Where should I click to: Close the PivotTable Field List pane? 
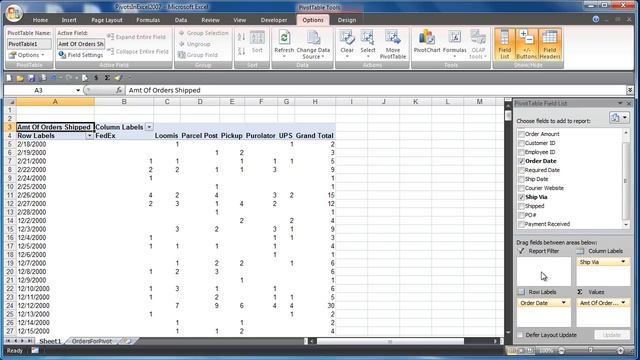[629, 103]
